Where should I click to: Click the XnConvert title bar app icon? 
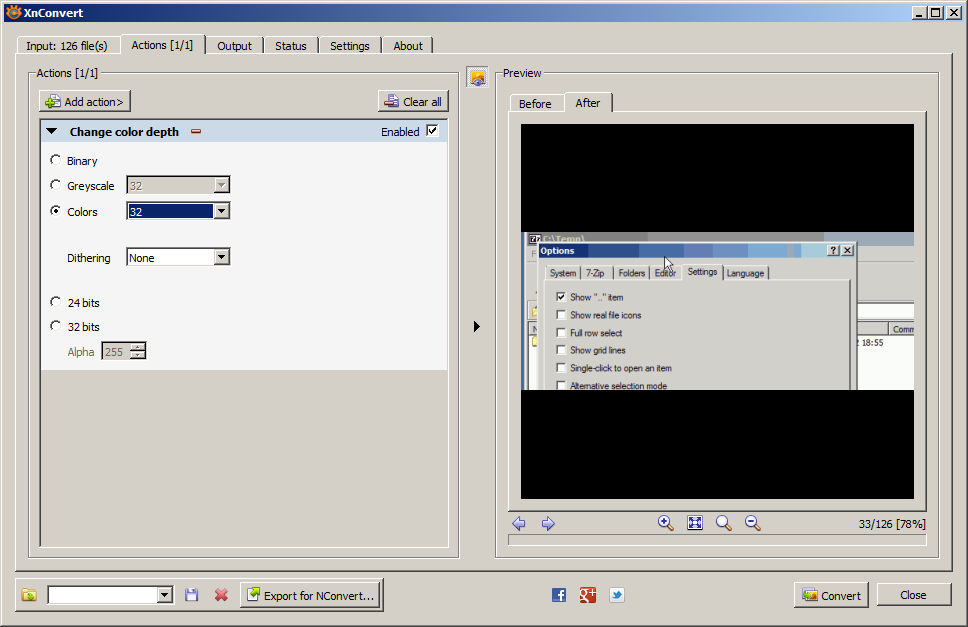(13, 12)
